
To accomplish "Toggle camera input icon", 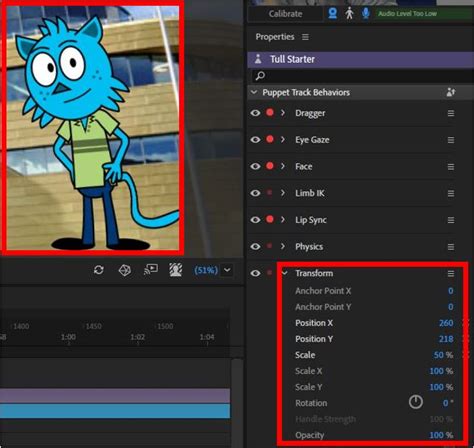I will coord(332,13).
